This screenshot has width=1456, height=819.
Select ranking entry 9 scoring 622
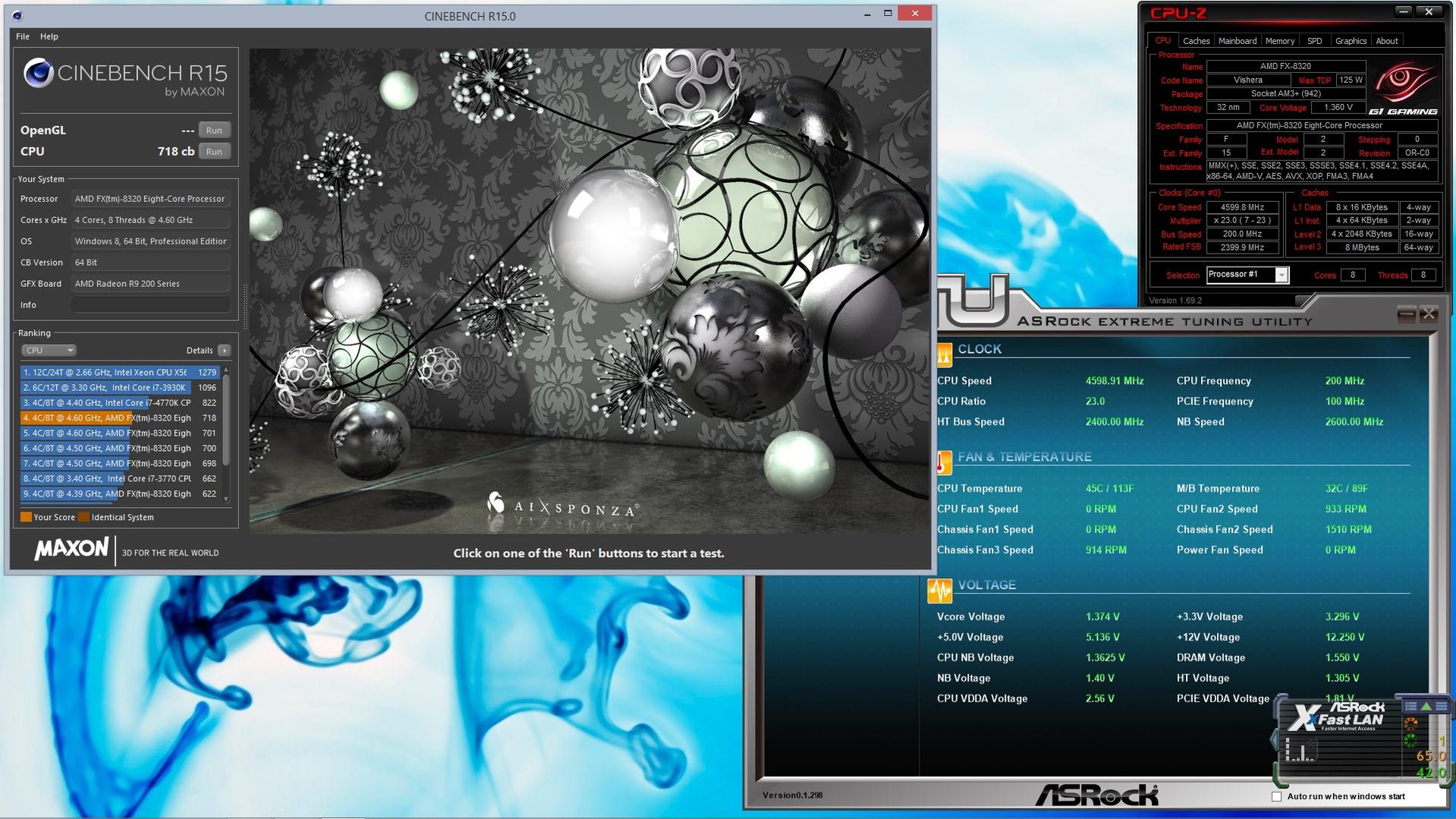pos(120,494)
